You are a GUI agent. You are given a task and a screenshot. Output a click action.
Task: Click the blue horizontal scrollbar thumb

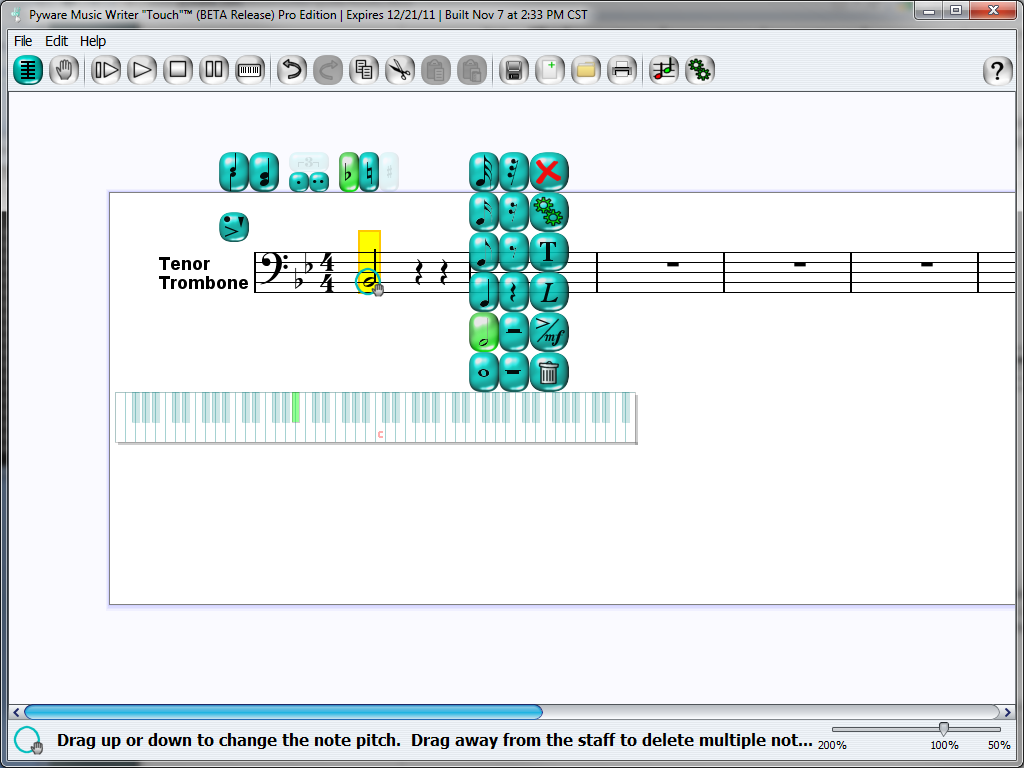(283, 712)
